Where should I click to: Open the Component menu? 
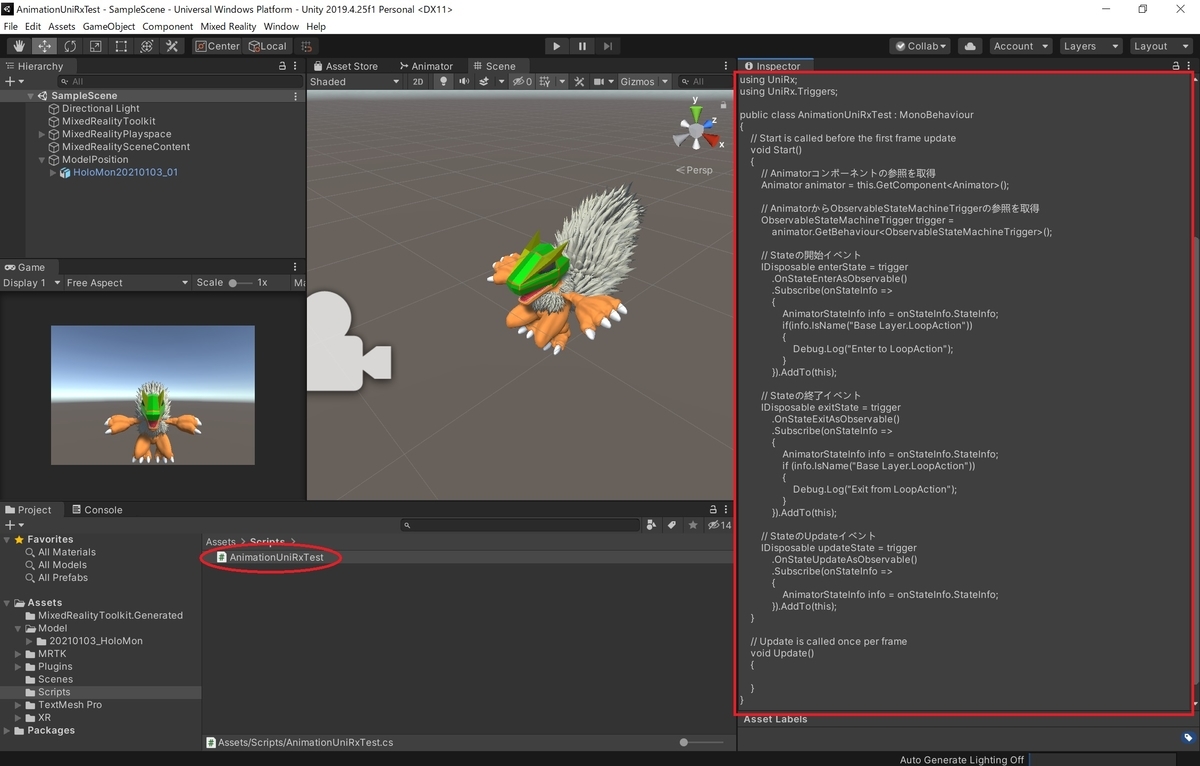pos(168,26)
